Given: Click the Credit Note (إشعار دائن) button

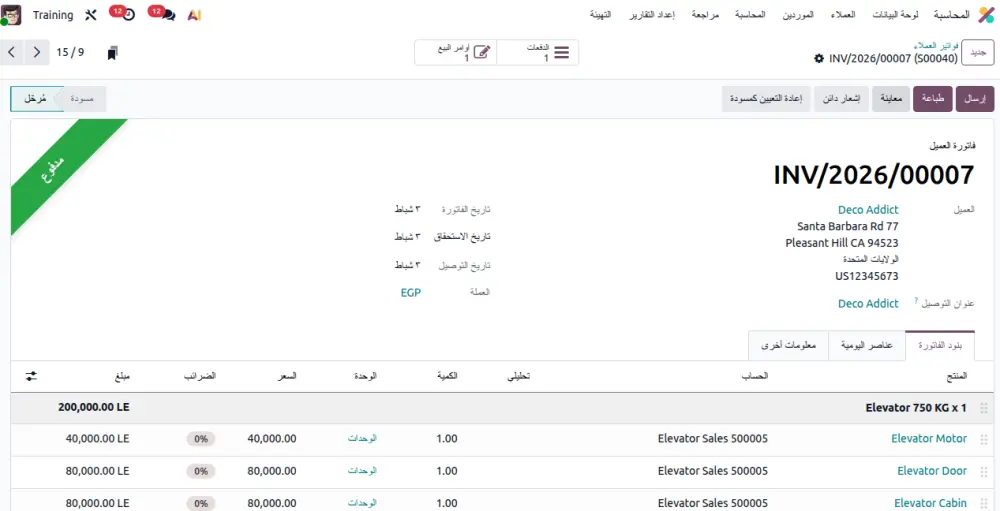Looking at the screenshot, I should click(841, 99).
